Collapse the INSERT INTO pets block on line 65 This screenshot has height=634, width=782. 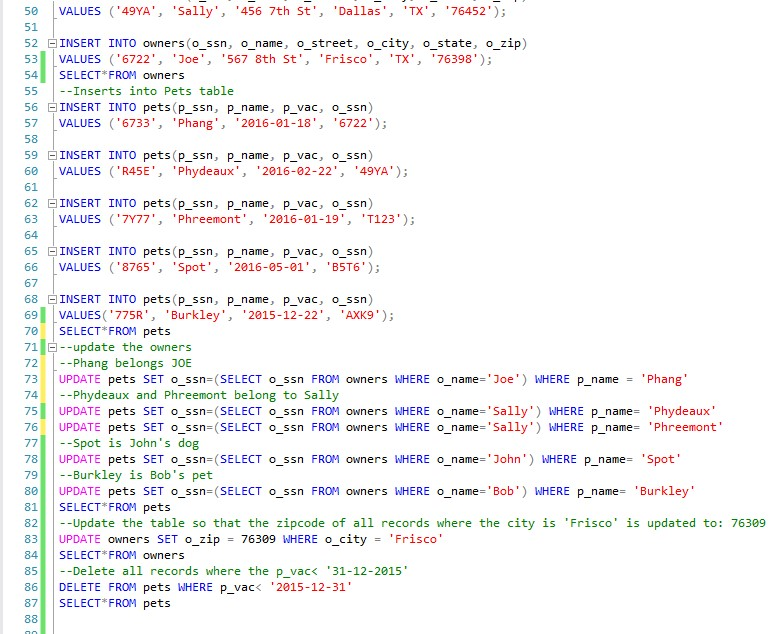click(52, 251)
